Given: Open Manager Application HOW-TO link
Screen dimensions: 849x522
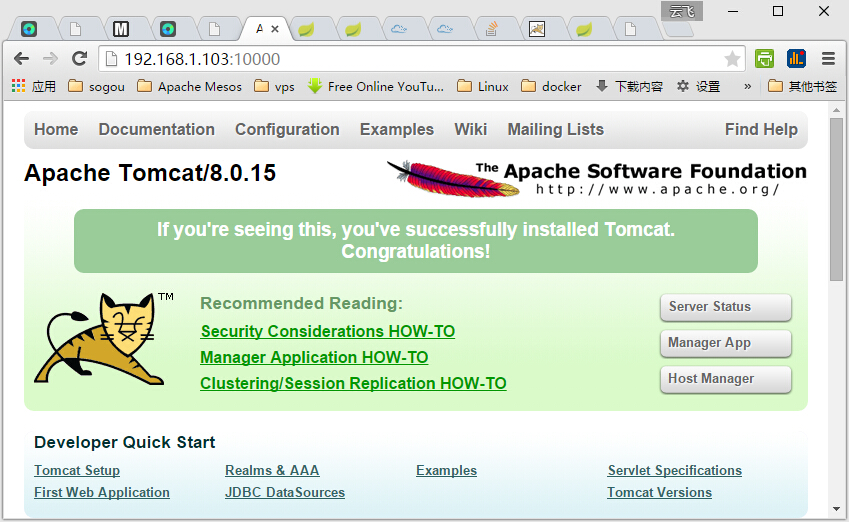Looking at the screenshot, I should [314, 357].
